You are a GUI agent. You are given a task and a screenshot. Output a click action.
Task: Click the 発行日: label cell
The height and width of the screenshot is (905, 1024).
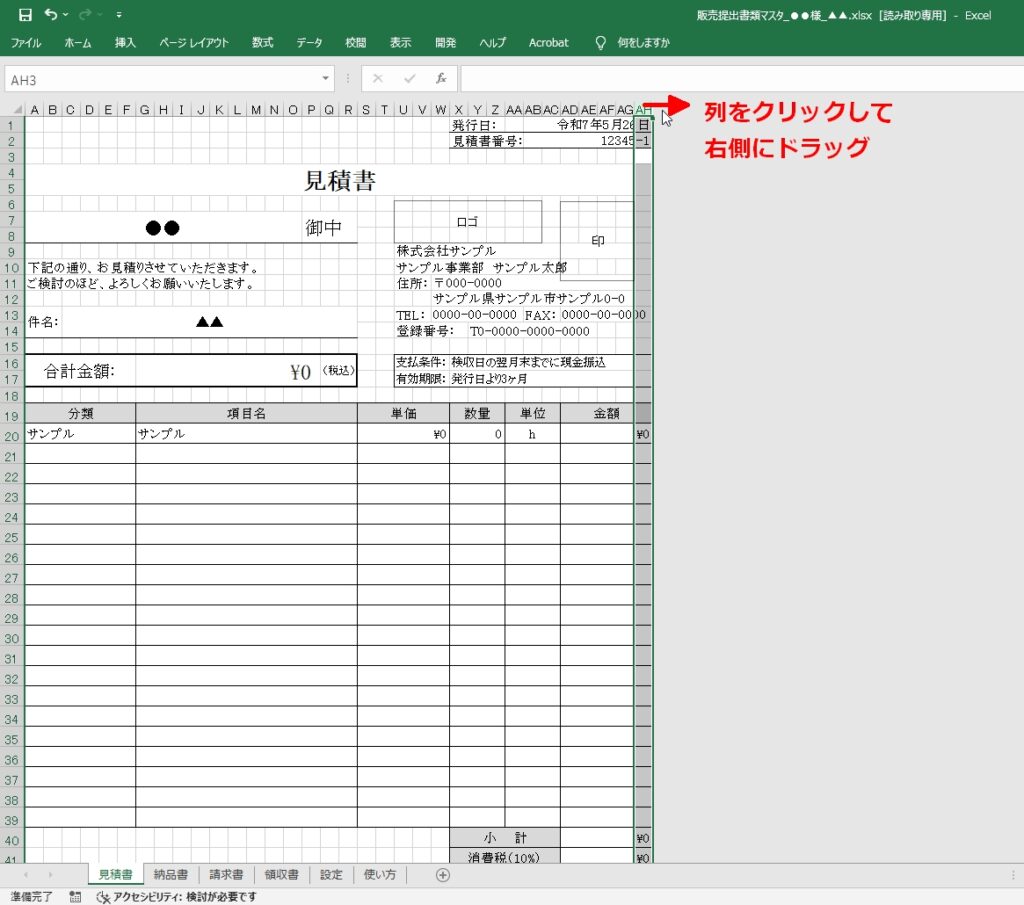click(475, 125)
